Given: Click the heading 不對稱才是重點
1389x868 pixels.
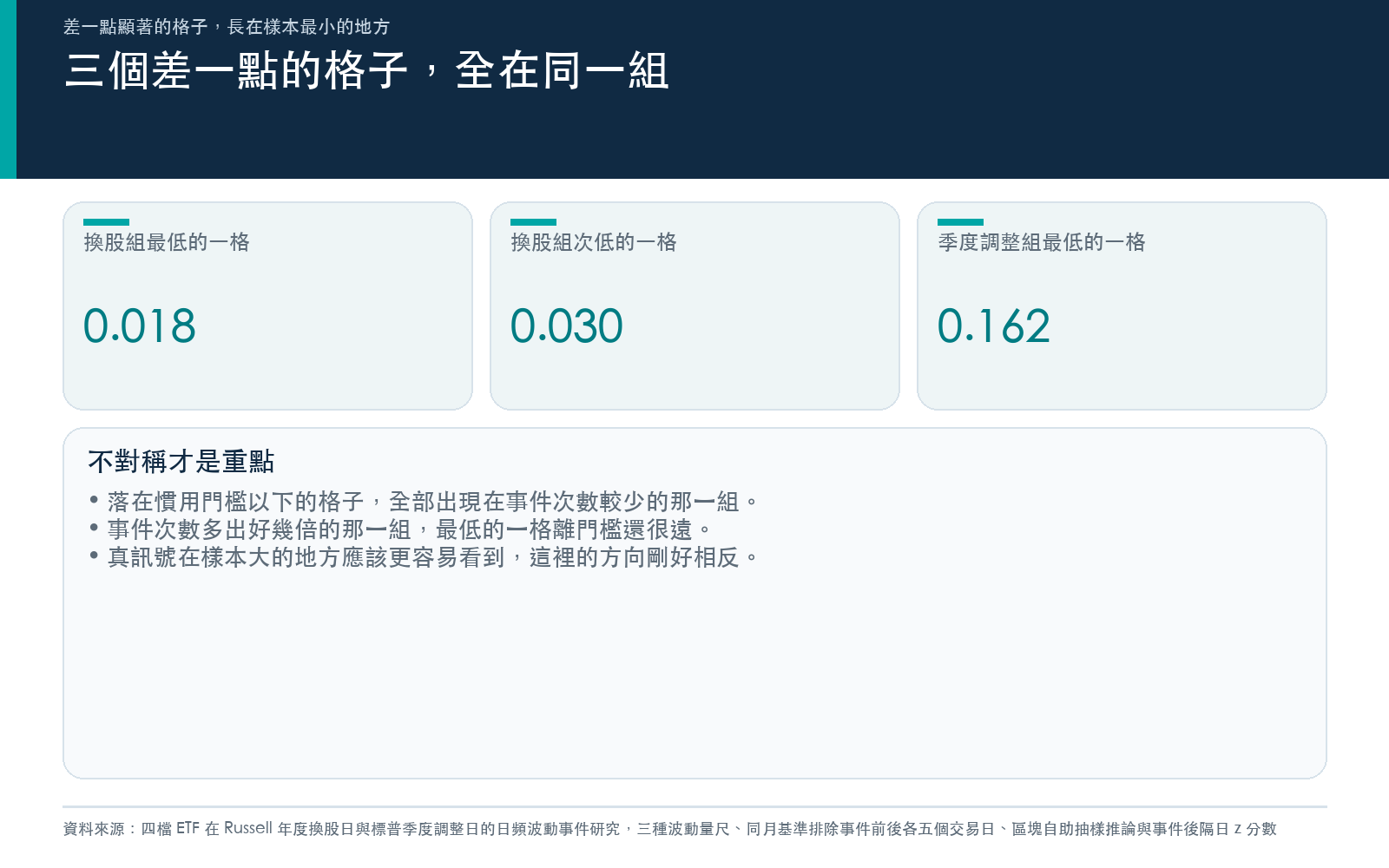Looking at the screenshot, I should coord(181,462).
